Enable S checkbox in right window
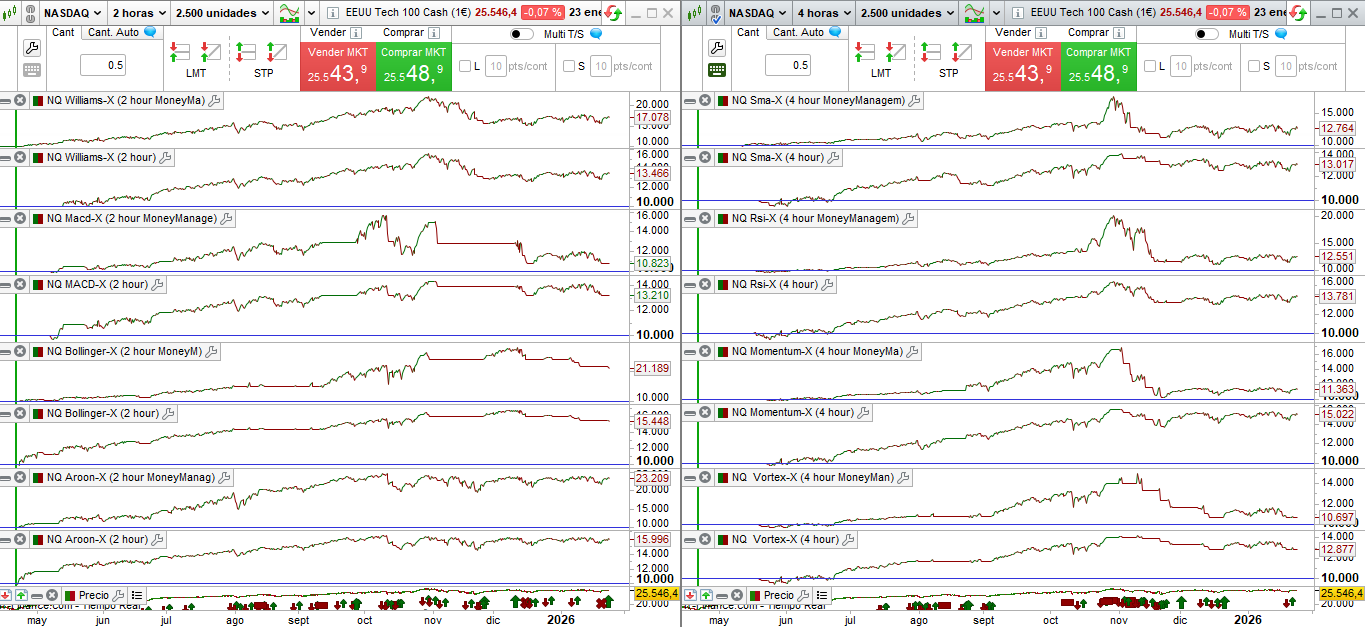 1254,66
